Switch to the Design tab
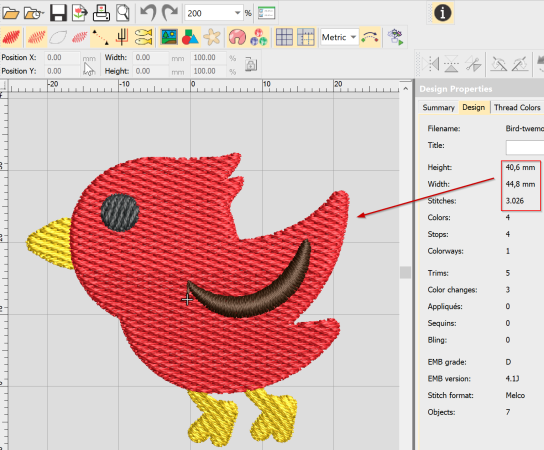Image resolution: width=544 pixels, height=450 pixels. click(x=474, y=108)
